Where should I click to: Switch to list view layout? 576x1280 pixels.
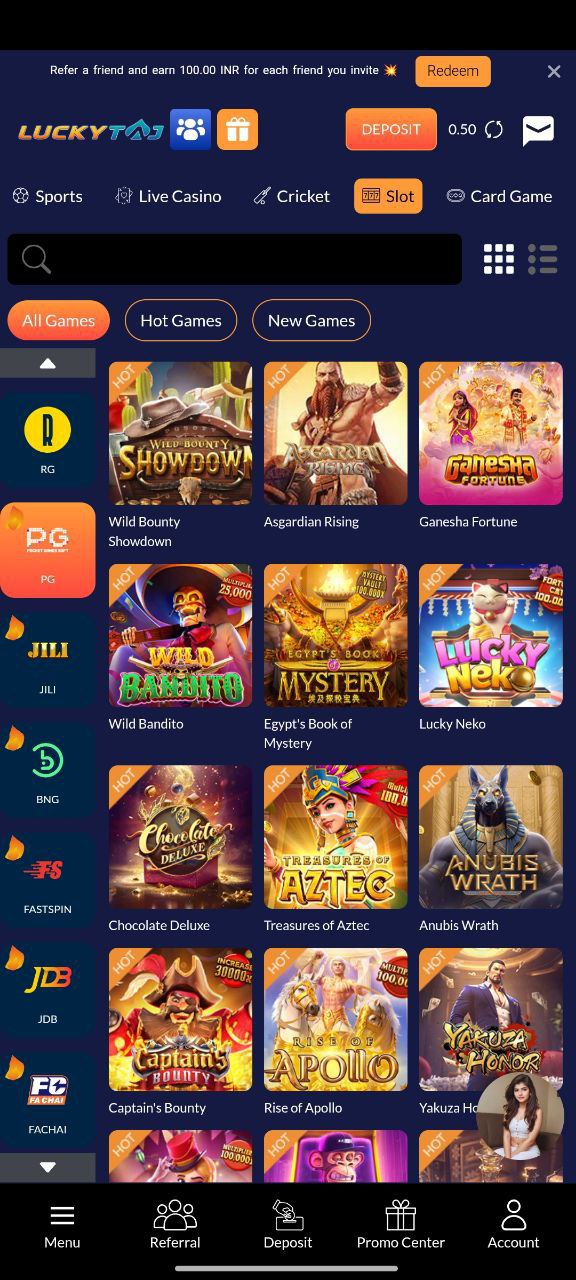click(x=543, y=259)
